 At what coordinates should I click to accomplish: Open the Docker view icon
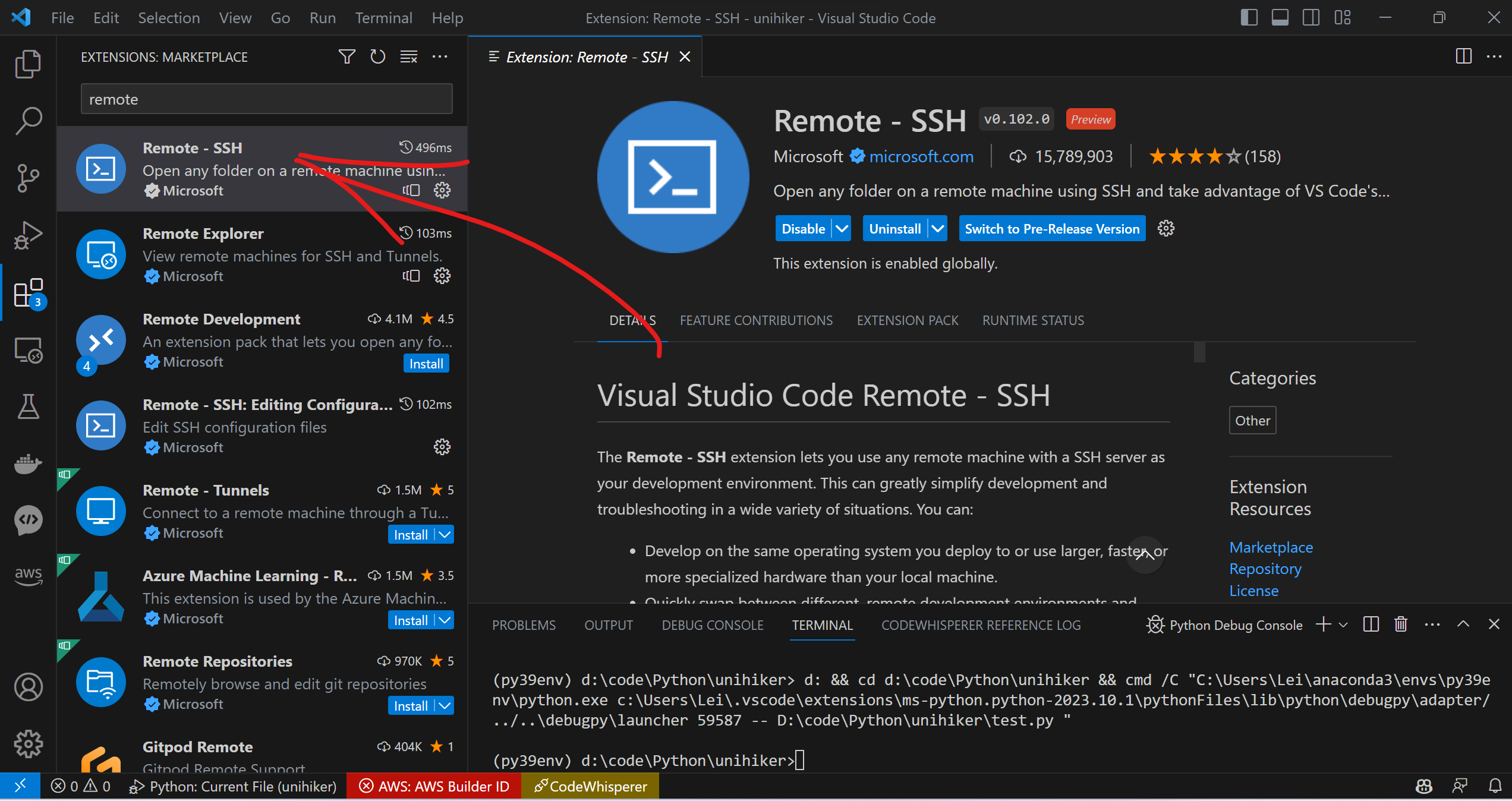[x=28, y=463]
